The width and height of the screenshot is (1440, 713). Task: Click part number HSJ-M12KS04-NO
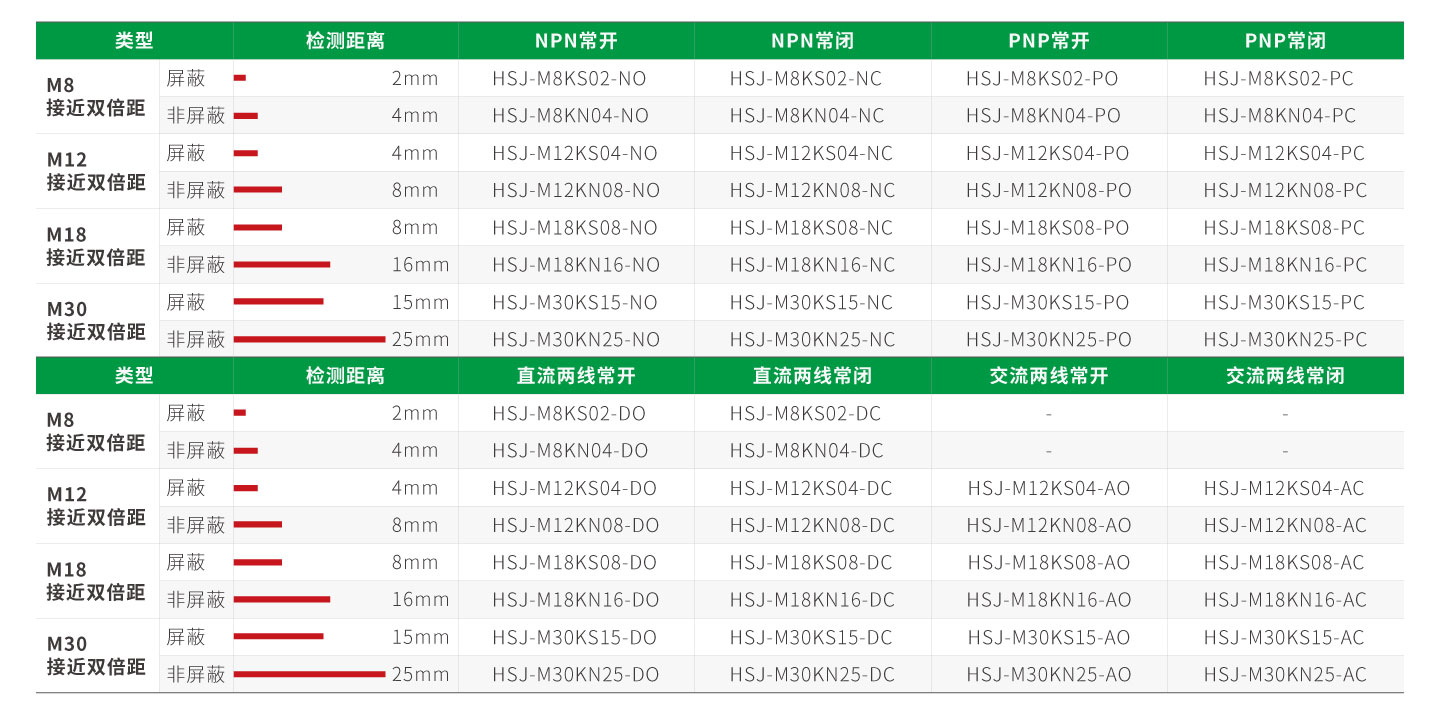tap(576, 152)
